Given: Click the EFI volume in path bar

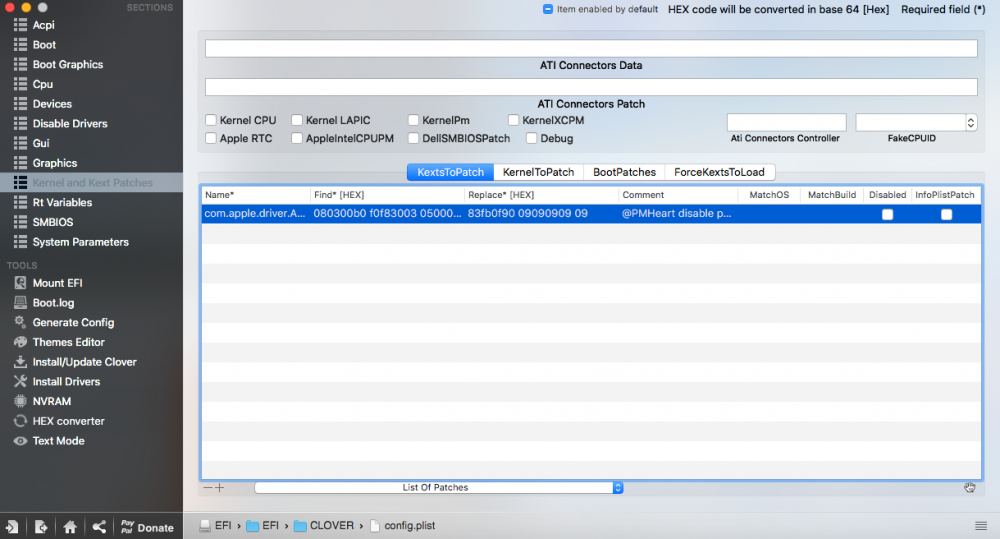Looking at the screenshot, I should coord(216,526).
